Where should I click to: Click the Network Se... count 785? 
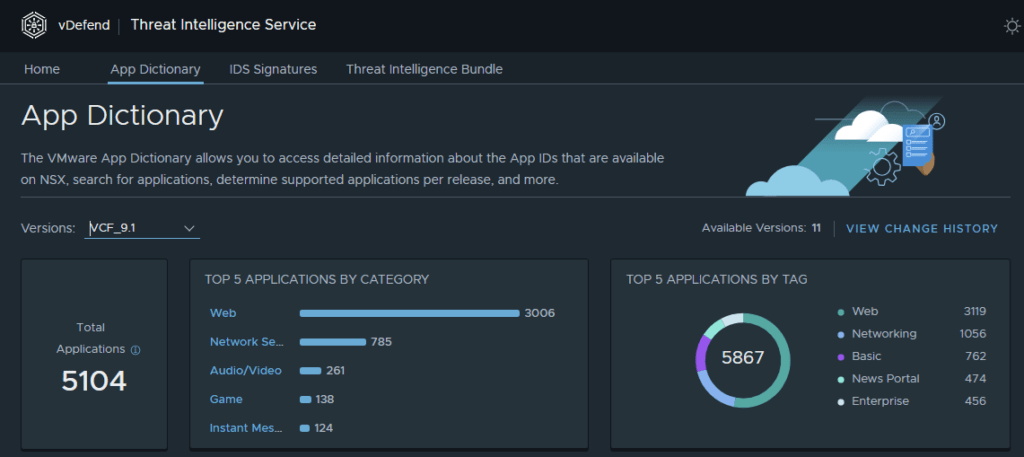coord(381,341)
